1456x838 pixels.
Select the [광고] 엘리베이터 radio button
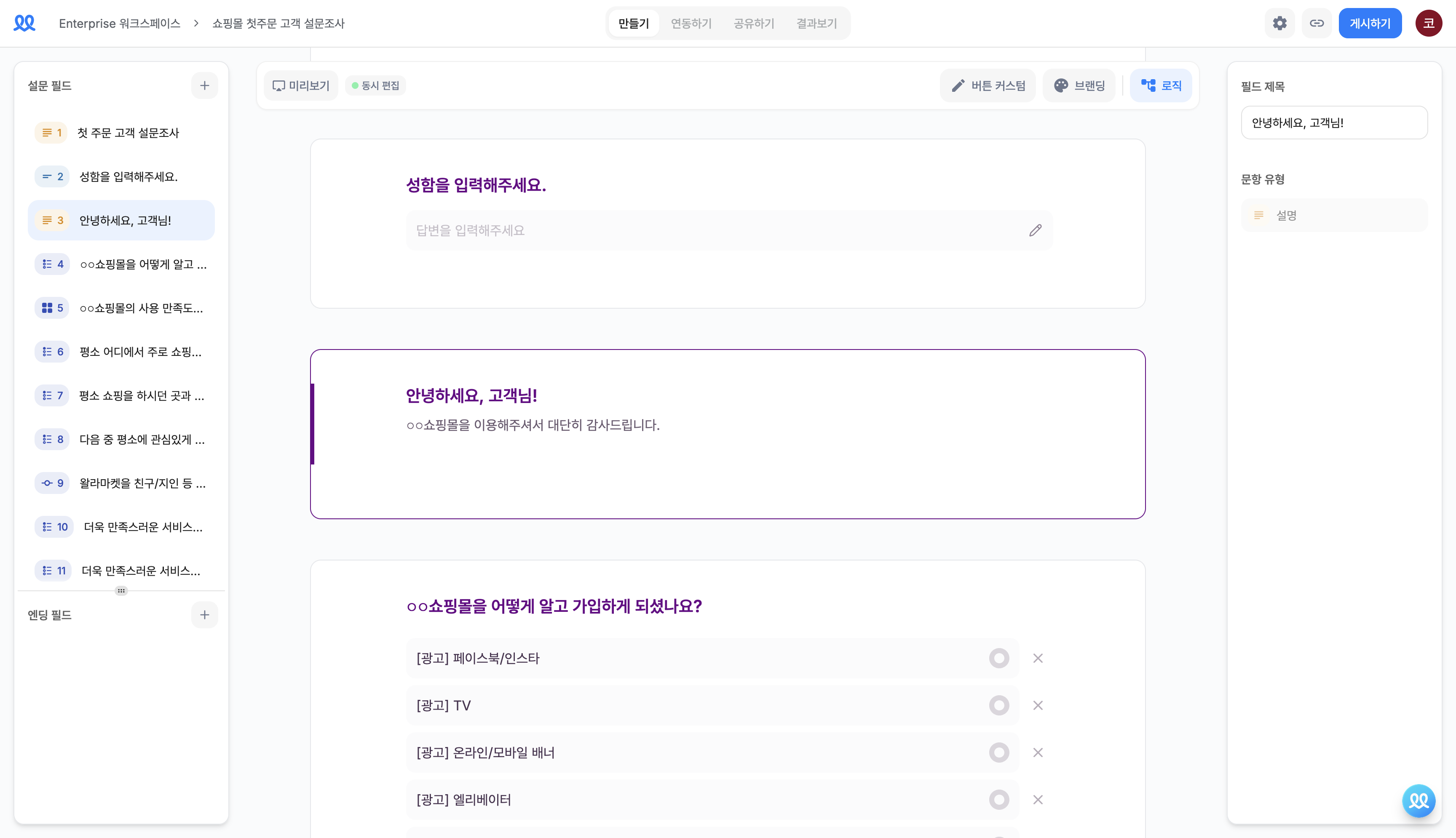[999, 799]
